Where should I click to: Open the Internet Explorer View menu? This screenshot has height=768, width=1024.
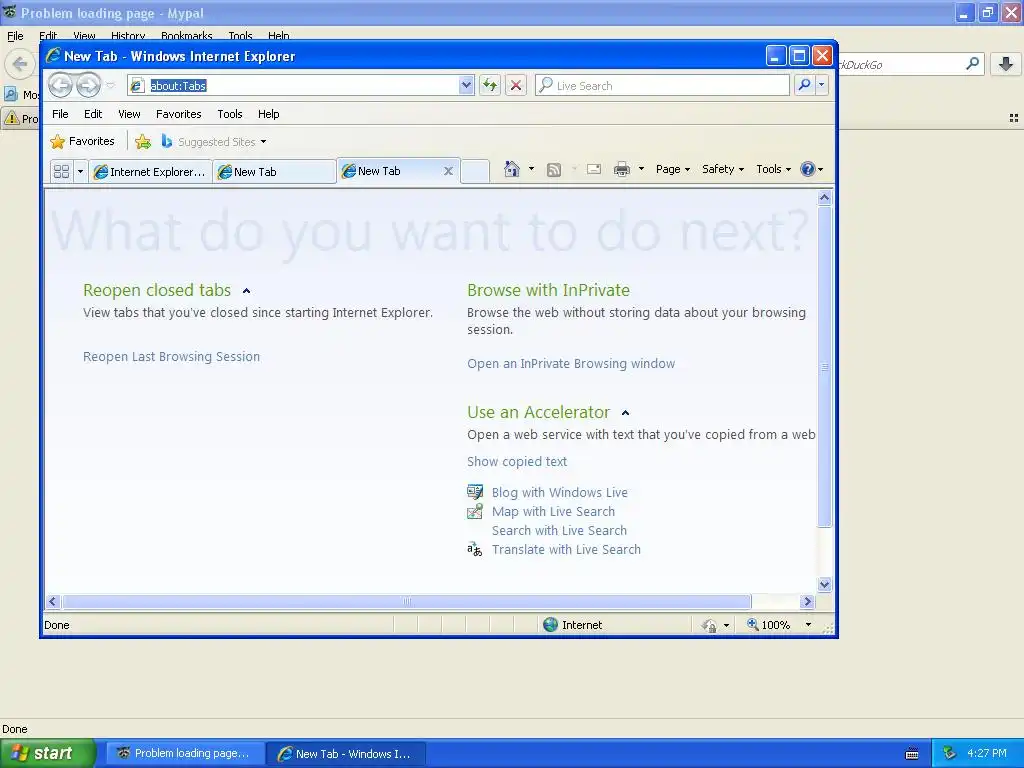[129, 114]
